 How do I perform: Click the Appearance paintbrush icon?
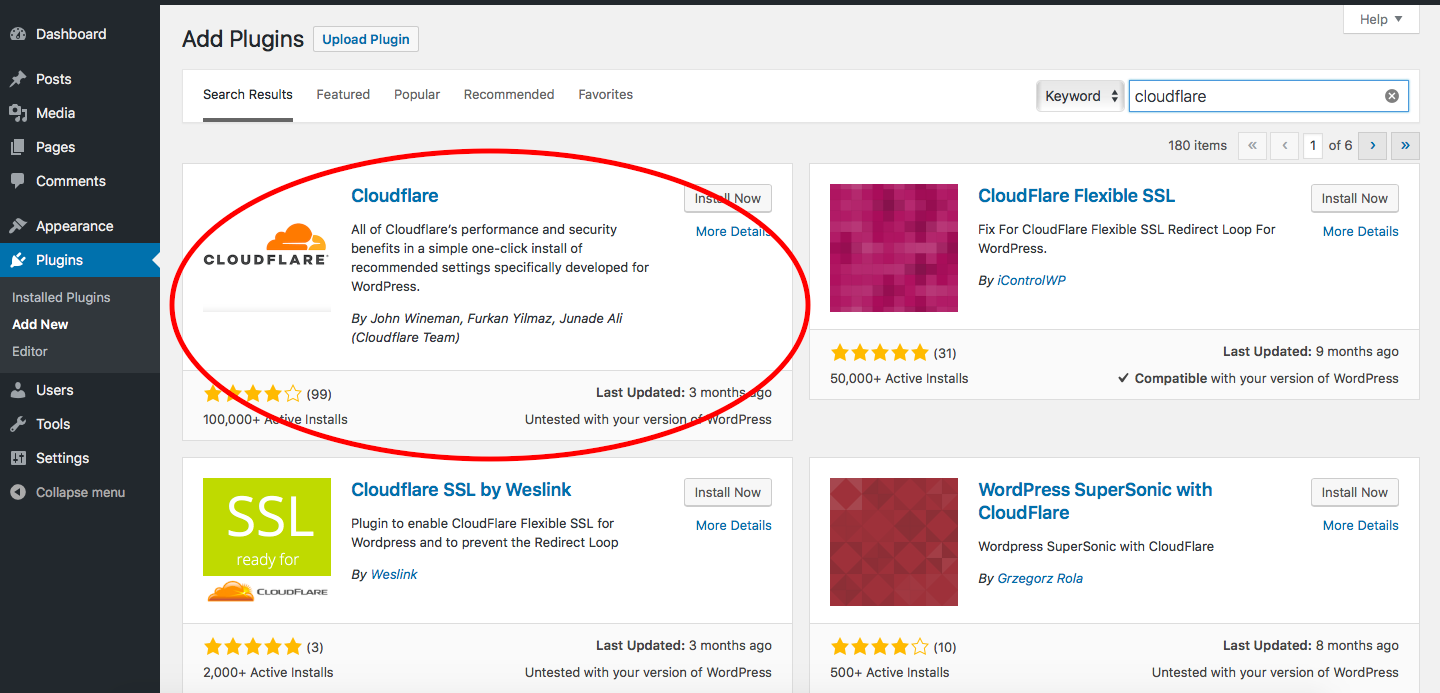point(18,226)
